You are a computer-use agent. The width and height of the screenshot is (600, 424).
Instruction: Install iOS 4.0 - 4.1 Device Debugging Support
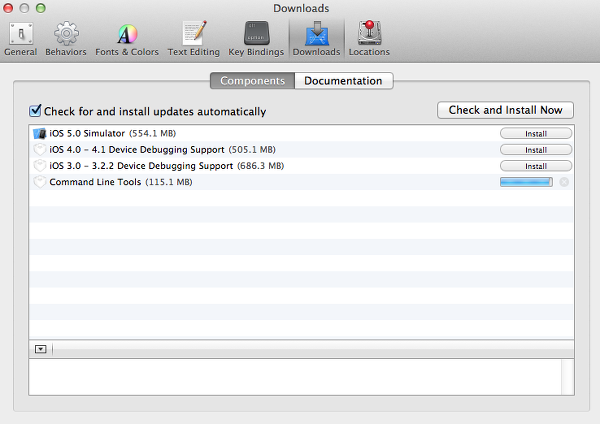point(536,150)
